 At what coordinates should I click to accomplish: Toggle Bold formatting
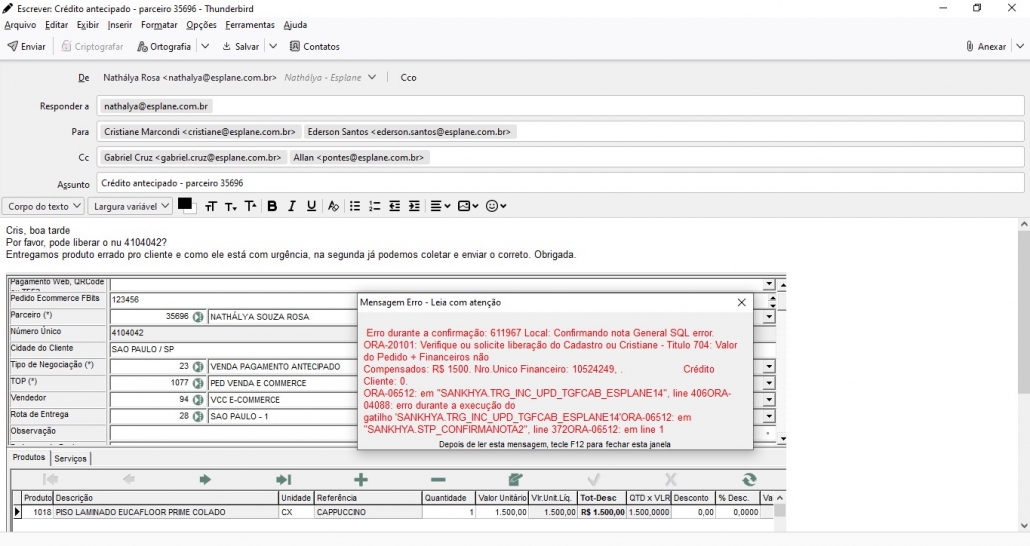(272, 206)
